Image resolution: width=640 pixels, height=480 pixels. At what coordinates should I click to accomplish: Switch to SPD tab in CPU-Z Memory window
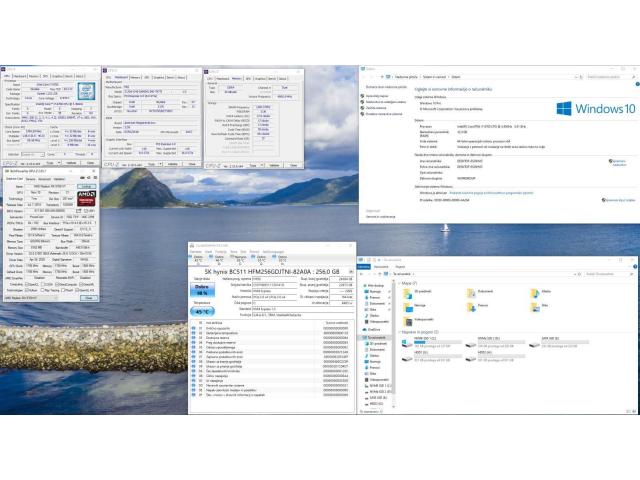[x=248, y=78]
